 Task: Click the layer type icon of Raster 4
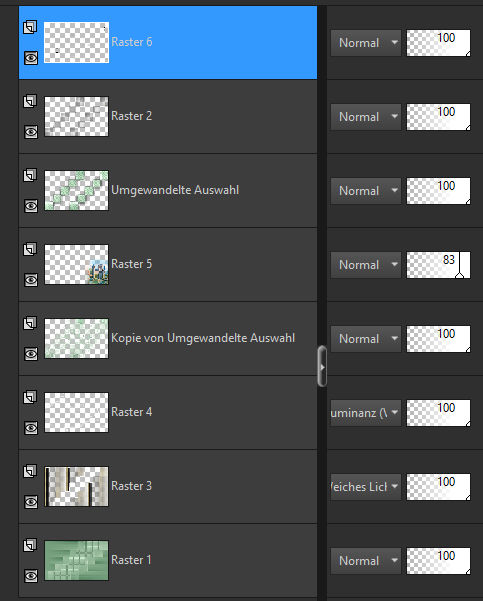tap(30, 397)
